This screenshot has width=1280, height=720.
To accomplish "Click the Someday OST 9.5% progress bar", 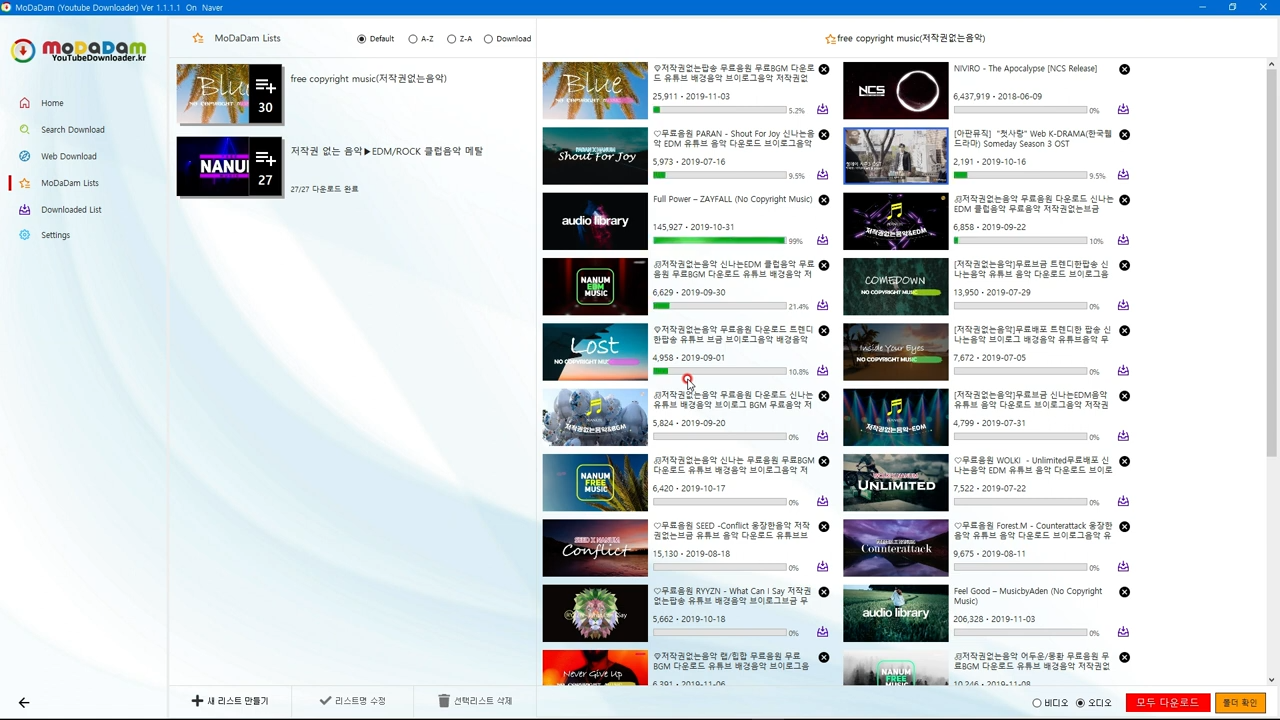I will [x=1020, y=175].
